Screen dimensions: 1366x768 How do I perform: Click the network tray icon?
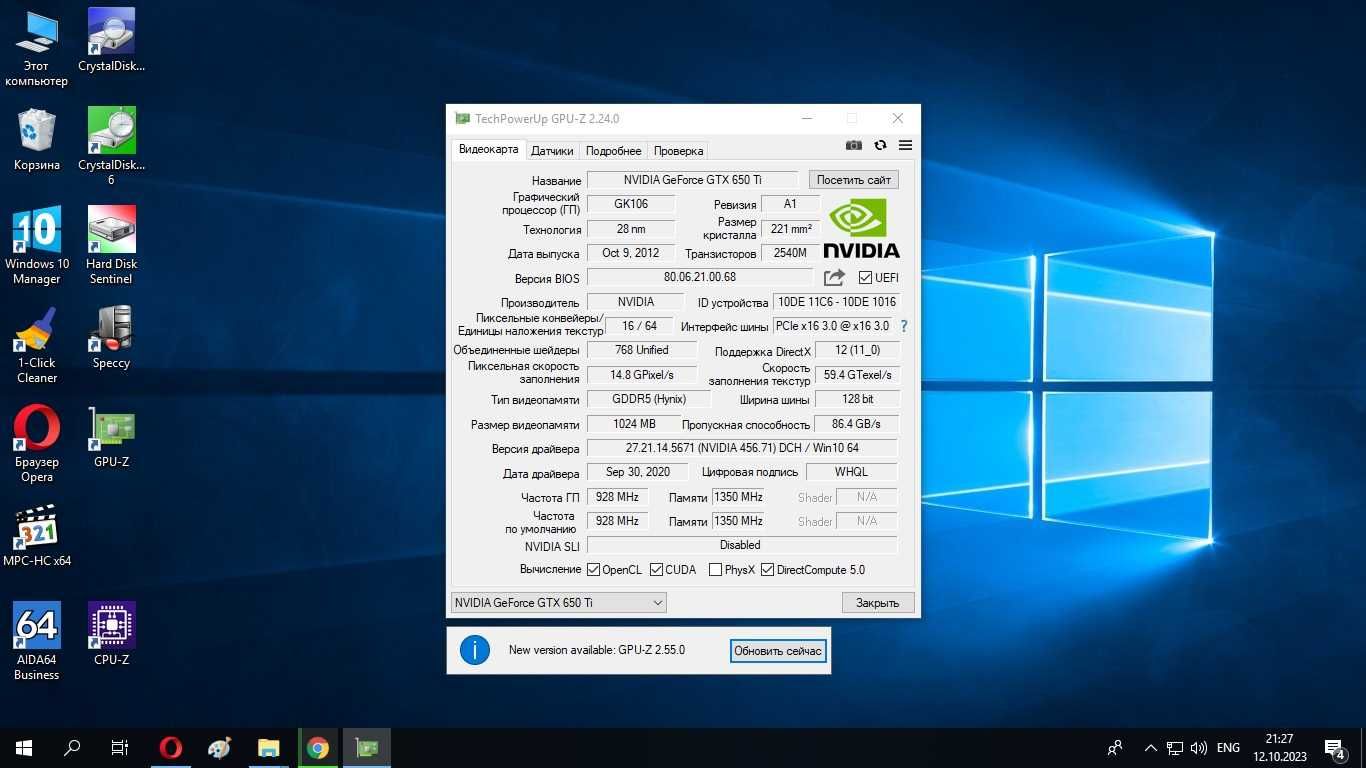tap(1175, 747)
